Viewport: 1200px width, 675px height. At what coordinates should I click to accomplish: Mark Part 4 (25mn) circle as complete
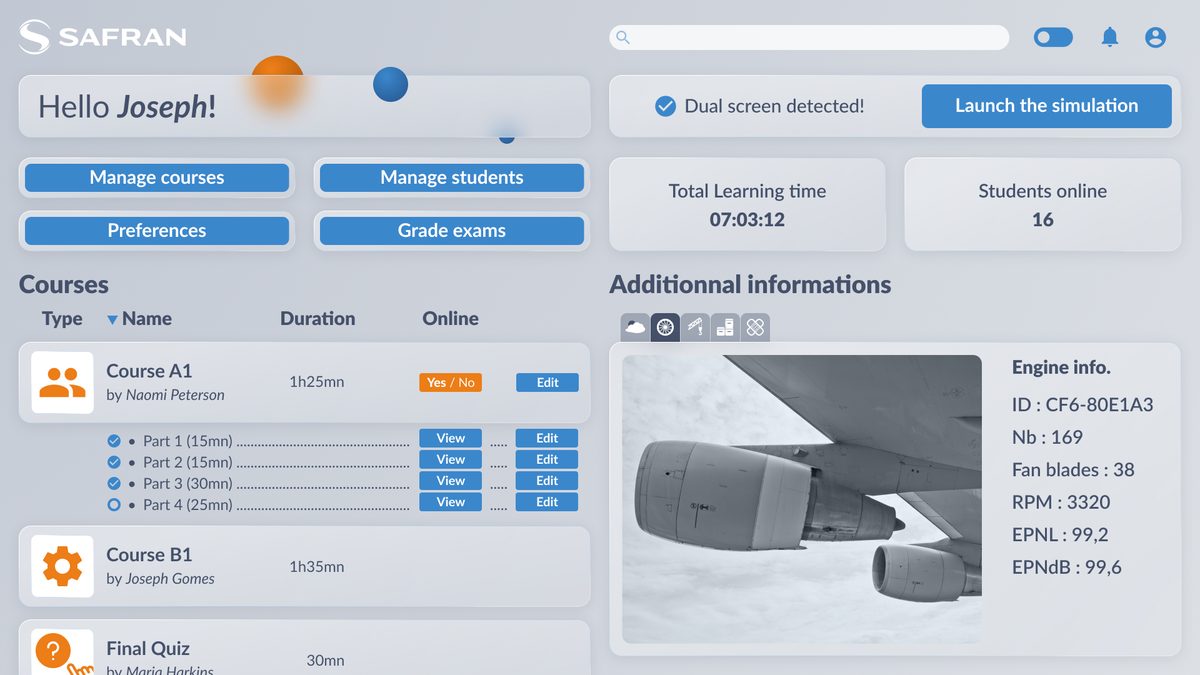(x=114, y=505)
